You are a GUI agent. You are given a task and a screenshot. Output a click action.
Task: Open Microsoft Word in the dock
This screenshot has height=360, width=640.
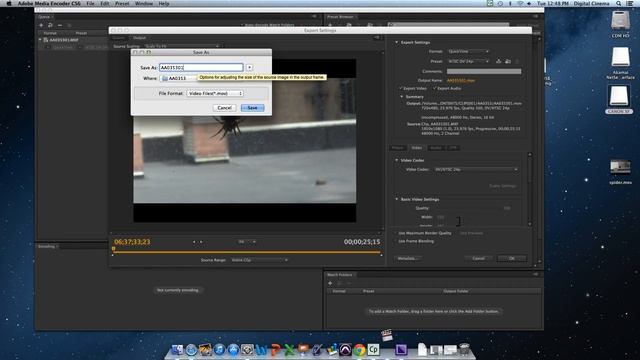click(261, 350)
